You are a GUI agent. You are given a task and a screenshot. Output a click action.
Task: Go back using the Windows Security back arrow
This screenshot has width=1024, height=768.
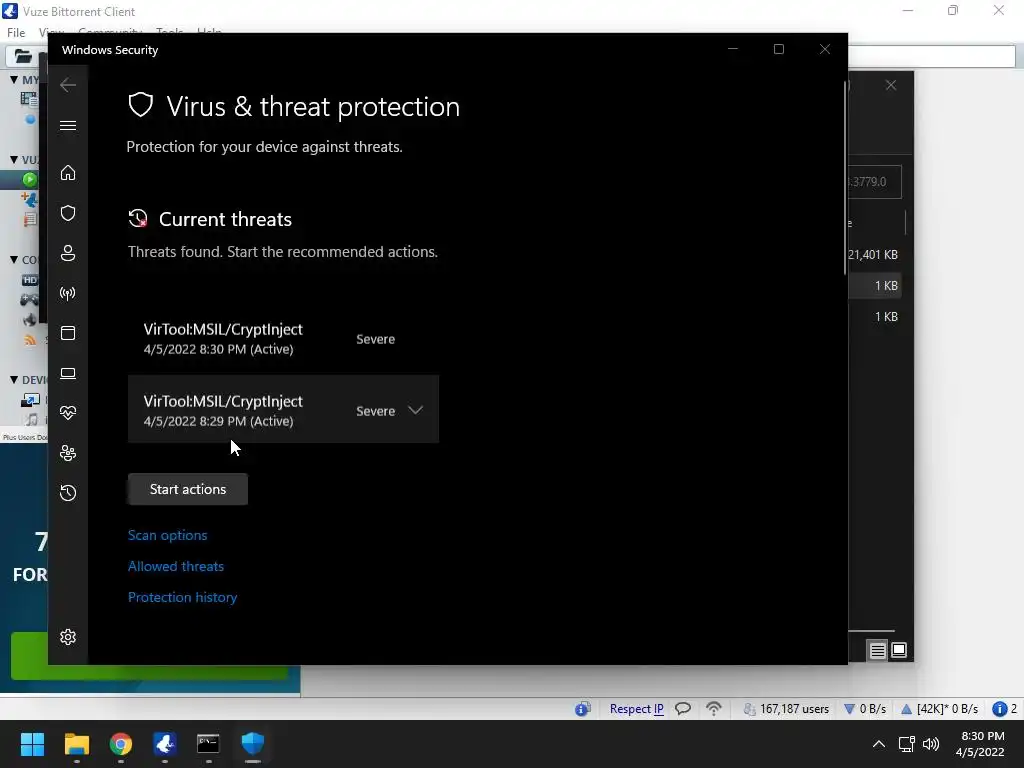68,85
